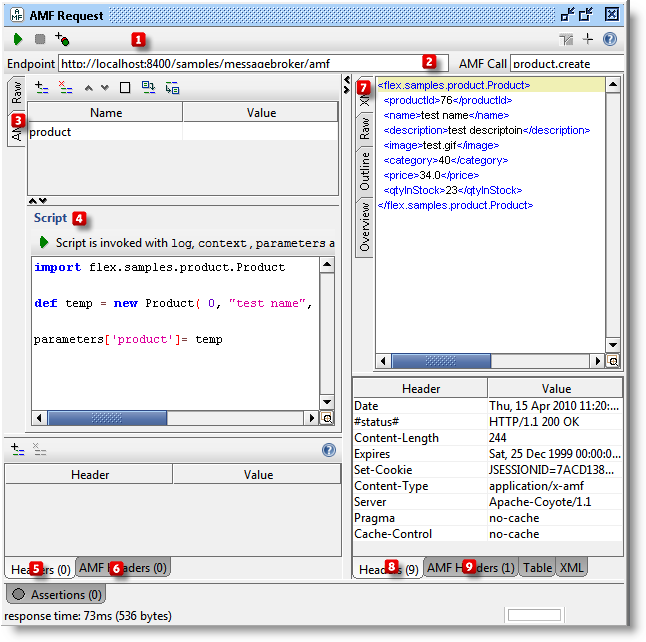Click the Header column of request headers table
The image size is (646, 642).
coord(89,474)
